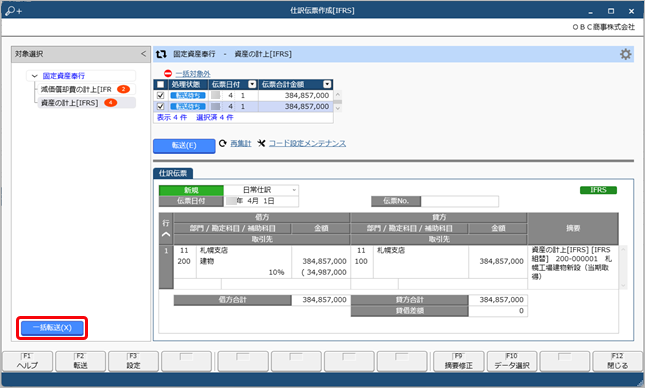Viewport: 645px width, 388px height.
Task: Open the 伝票日付 column filter dropdown
Action: (252, 84)
